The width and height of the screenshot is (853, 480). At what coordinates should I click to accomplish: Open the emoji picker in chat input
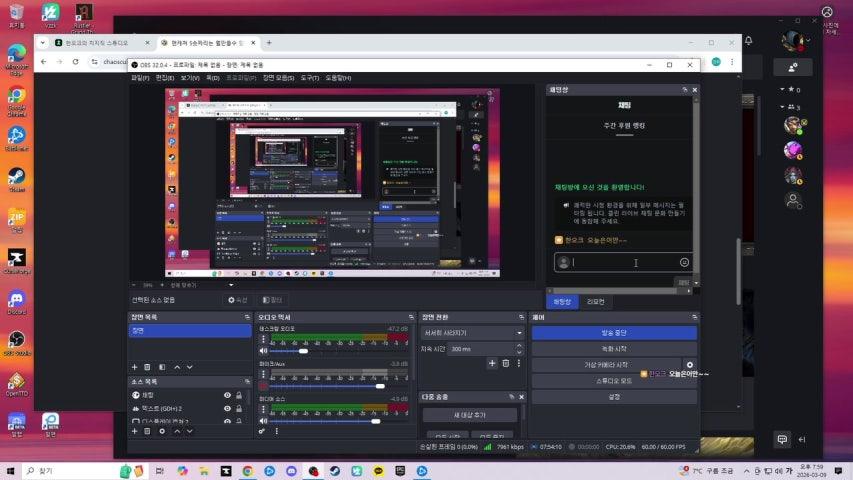coord(684,262)
